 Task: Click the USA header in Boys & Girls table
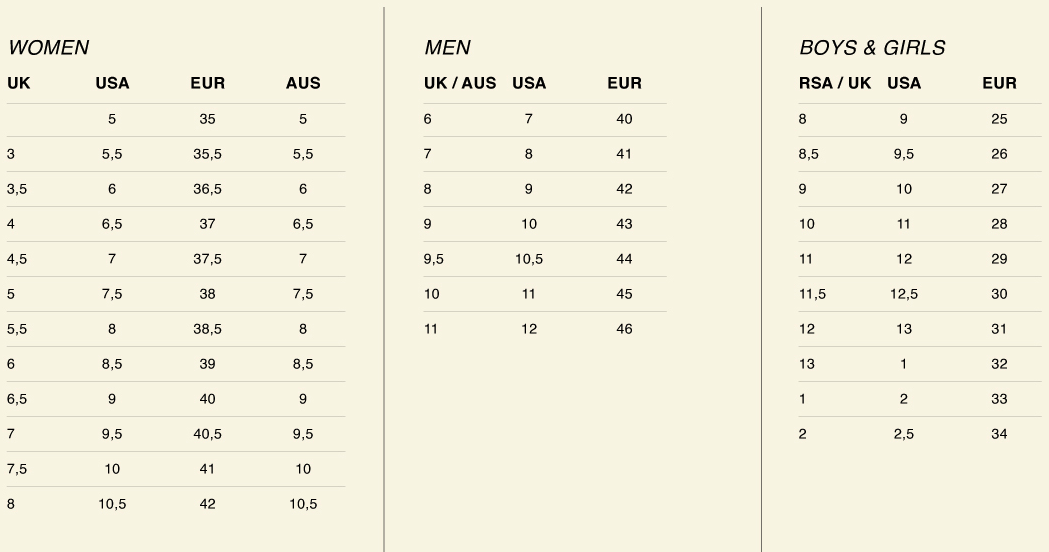click(x=904, y=83)
